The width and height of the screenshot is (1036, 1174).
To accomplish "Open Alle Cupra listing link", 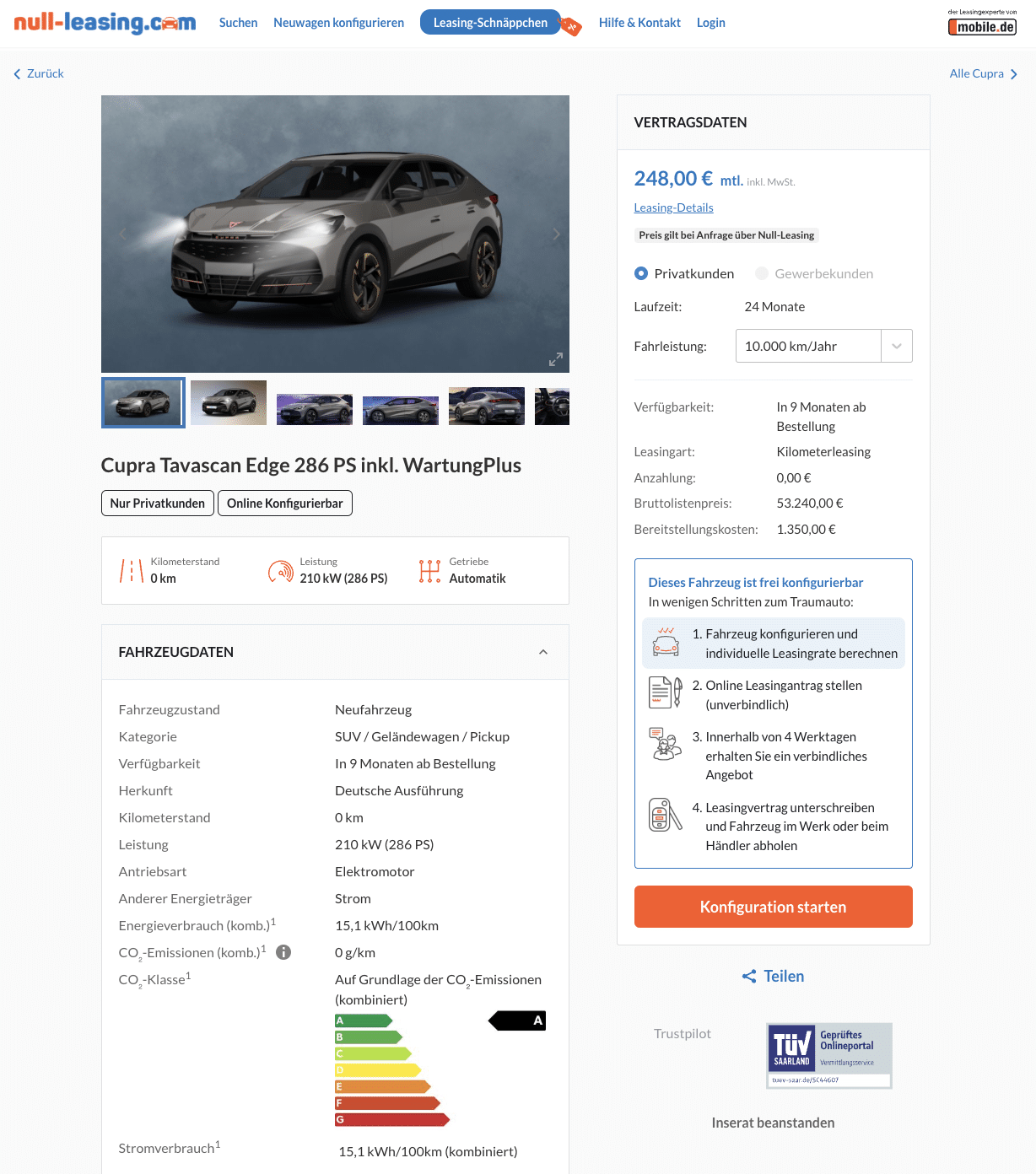I will coord(984,73).
